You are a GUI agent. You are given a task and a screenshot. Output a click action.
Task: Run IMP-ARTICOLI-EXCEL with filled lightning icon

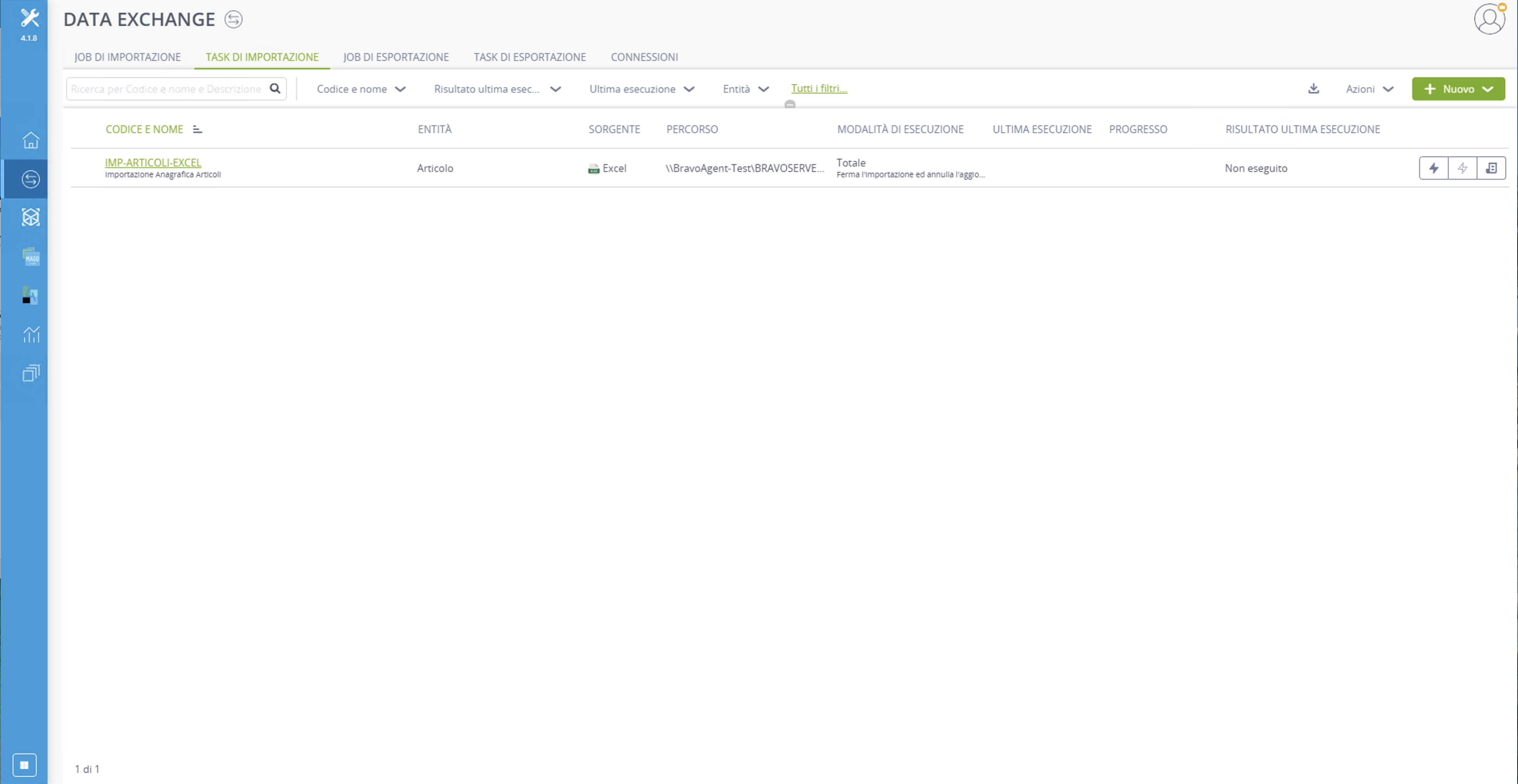tap(1434, 168)
